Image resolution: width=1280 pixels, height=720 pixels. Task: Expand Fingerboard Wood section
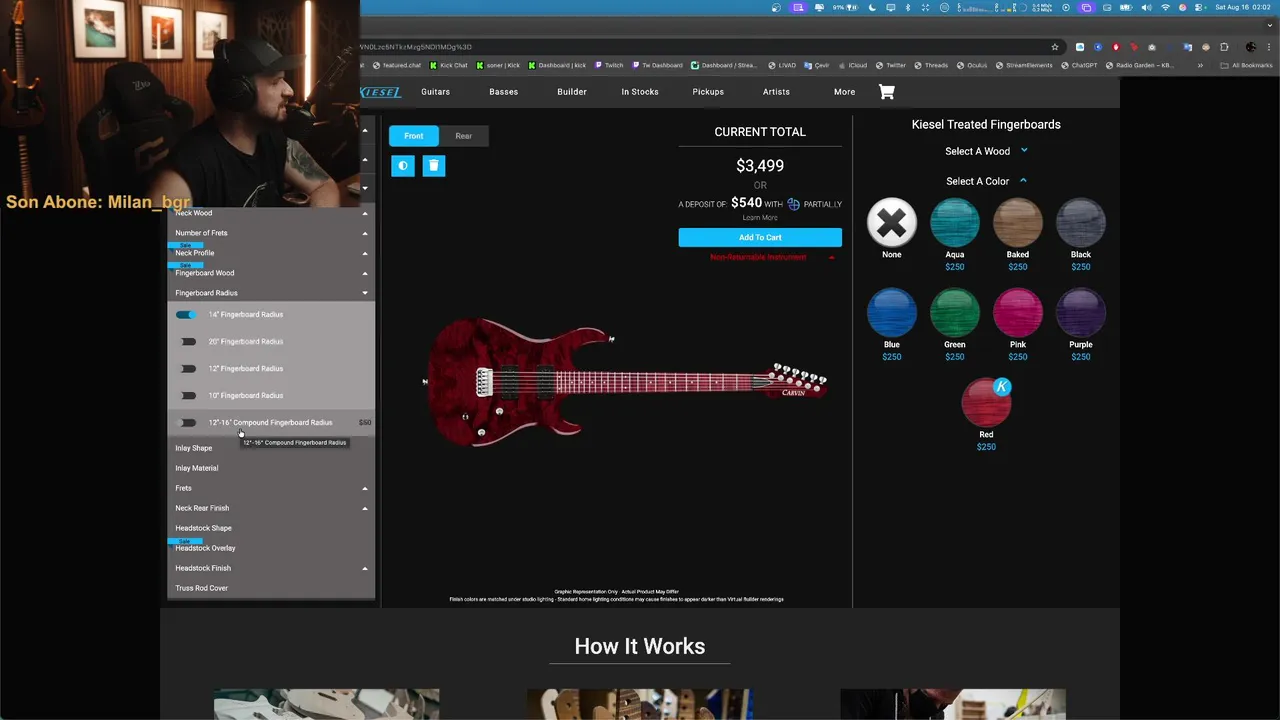pyautogui.click(x=271, y=273)
